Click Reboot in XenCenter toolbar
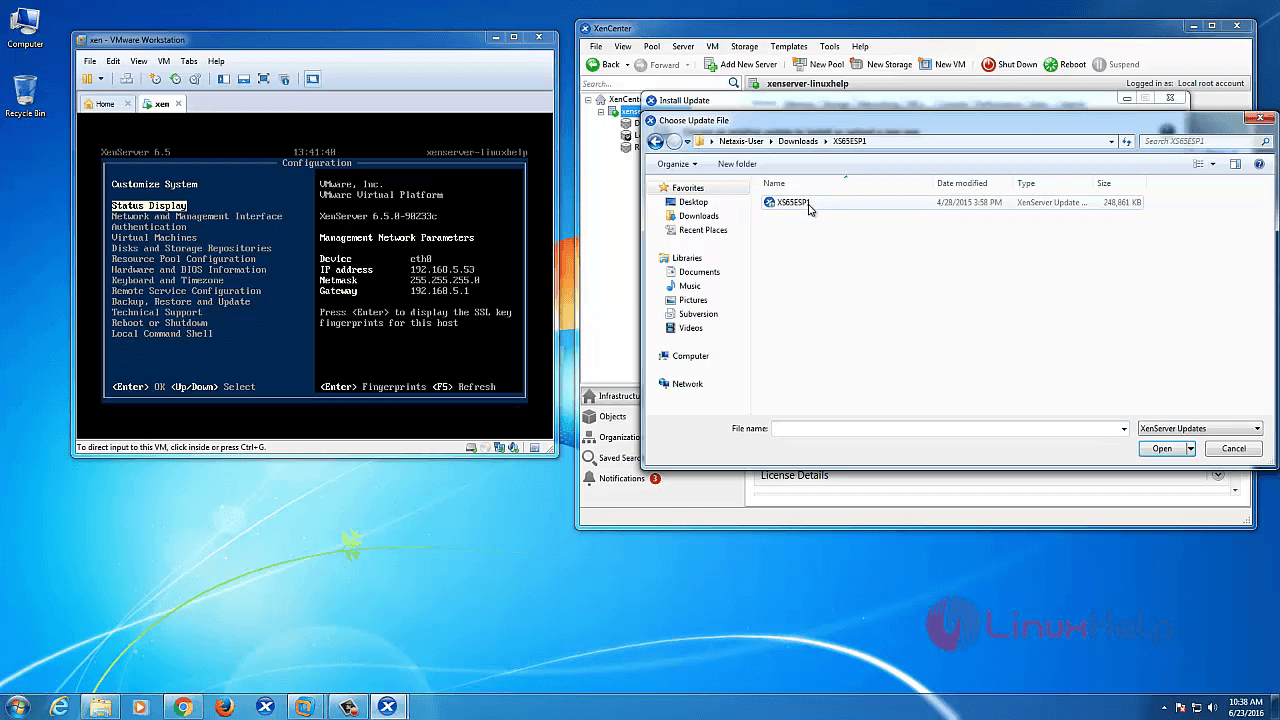This screenshot has height=720, width=1280. click(x=1065, y=64)
